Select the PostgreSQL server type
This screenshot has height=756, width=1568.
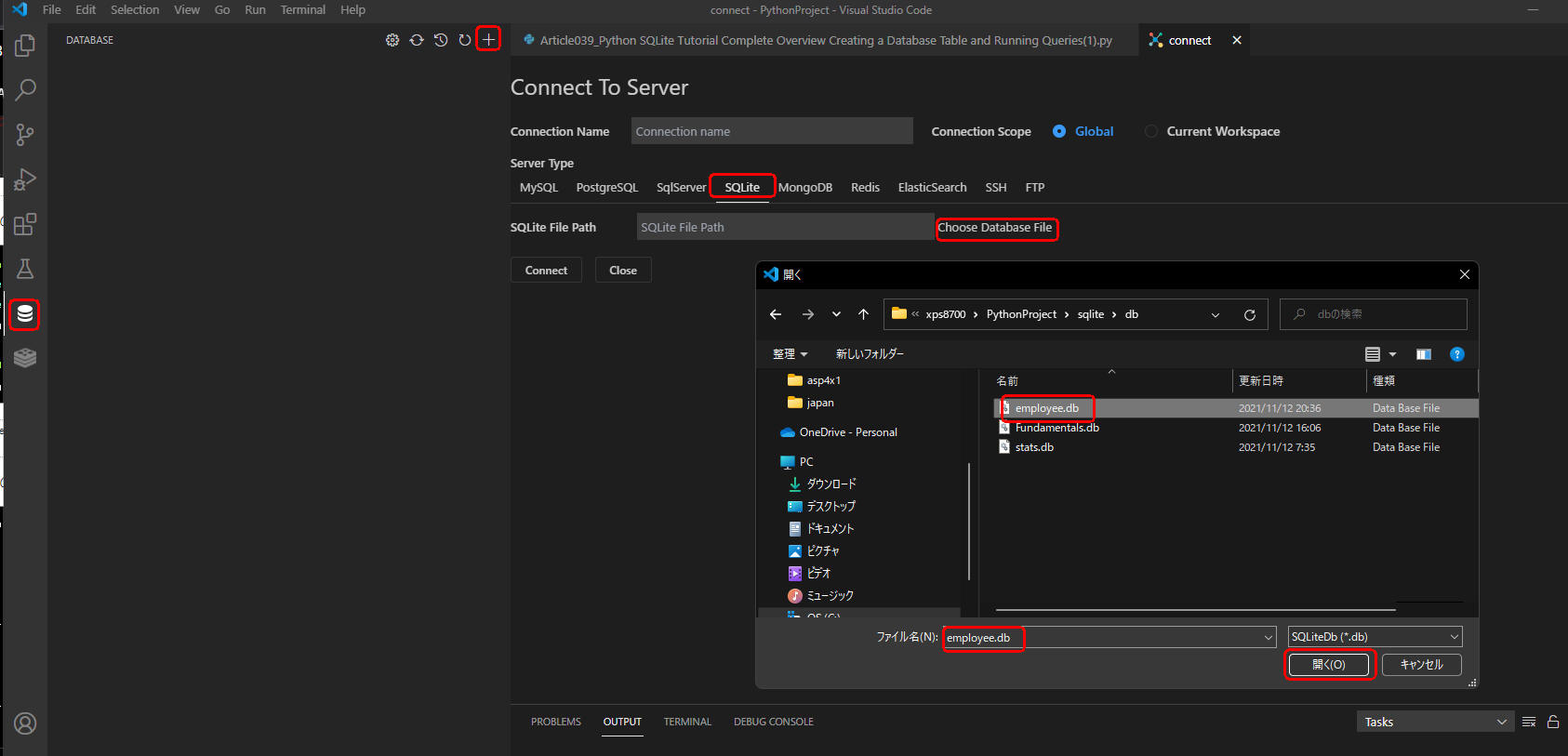[607, 187]
